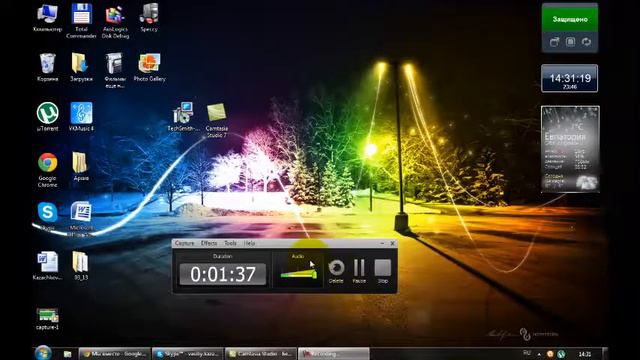Stop the recording
This screenshot has width=640, height=360.
[x=383, y=271]
